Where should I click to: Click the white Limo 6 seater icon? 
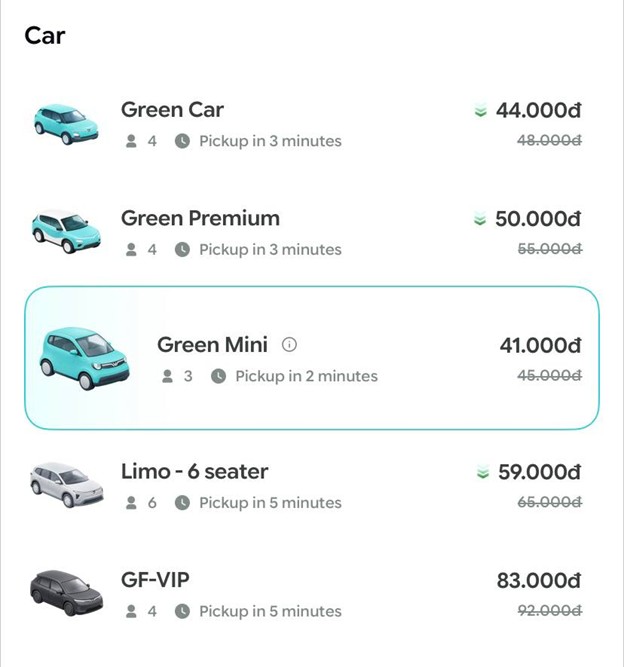point(66,485)
